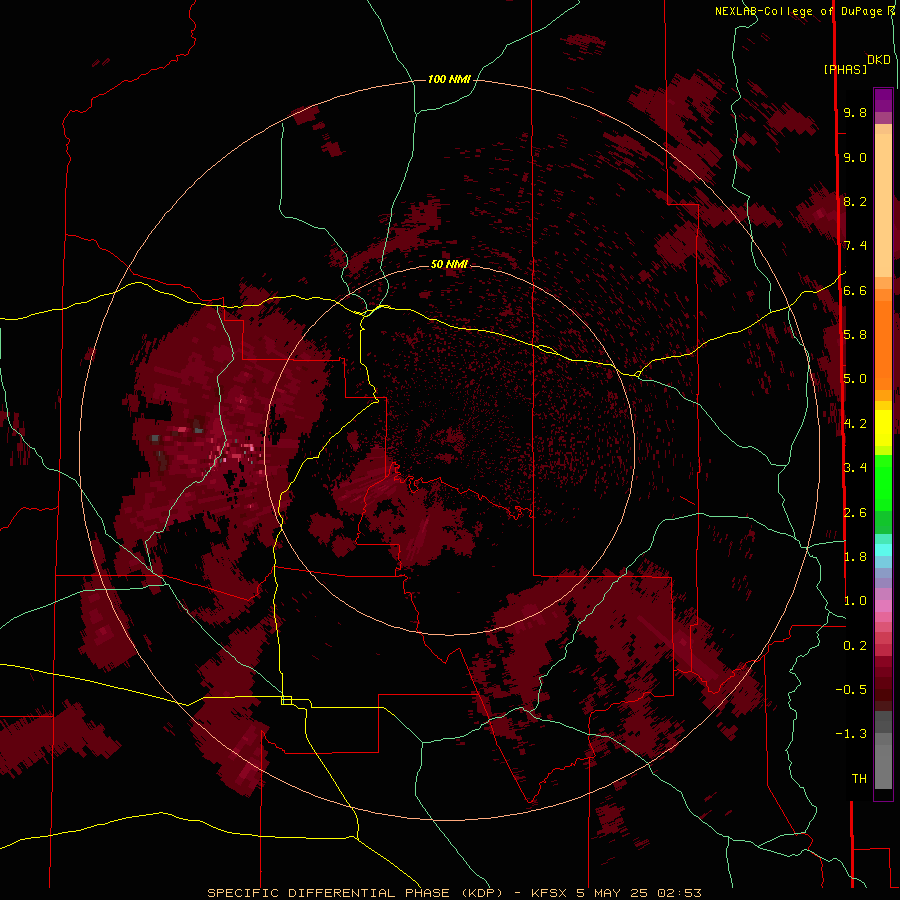The width and height of the screenshot is (900, 900).
Task: Click the 4.2 scale value
Action: 855,424
